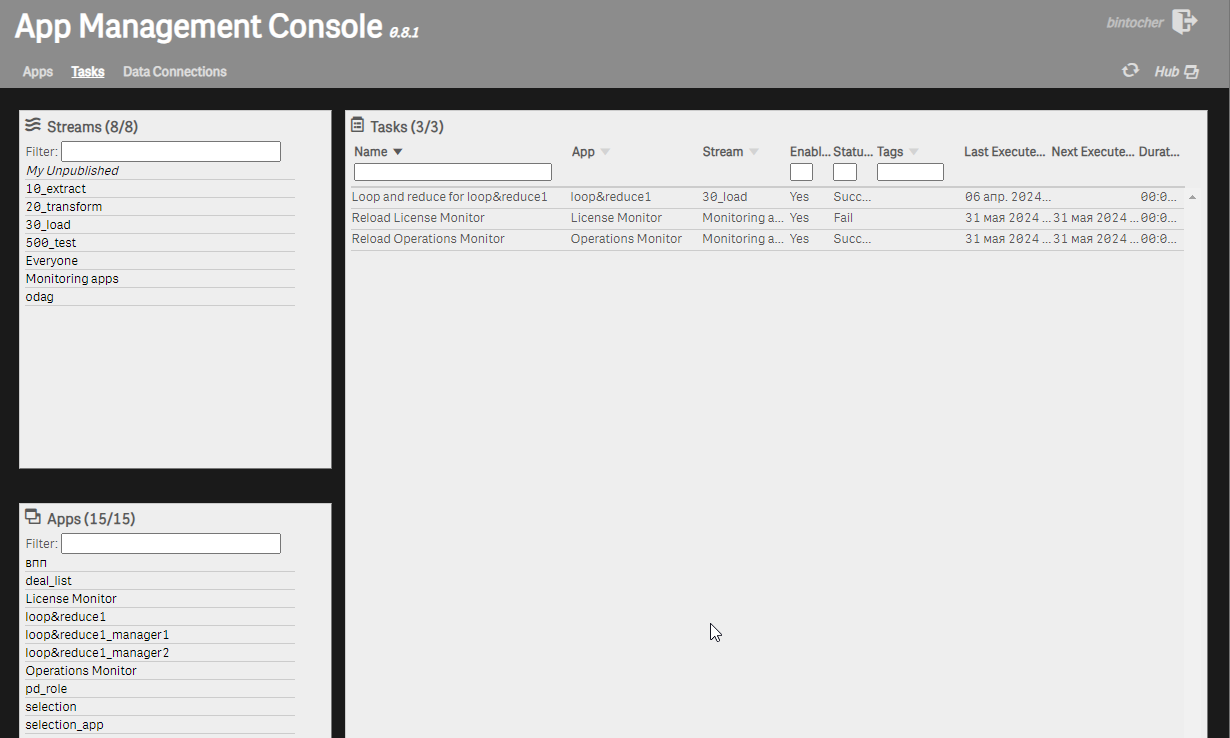The width and height of the screenshot is (1230, 738).
Task: Open the Reload License Monitor task
Action: (417, 217)
